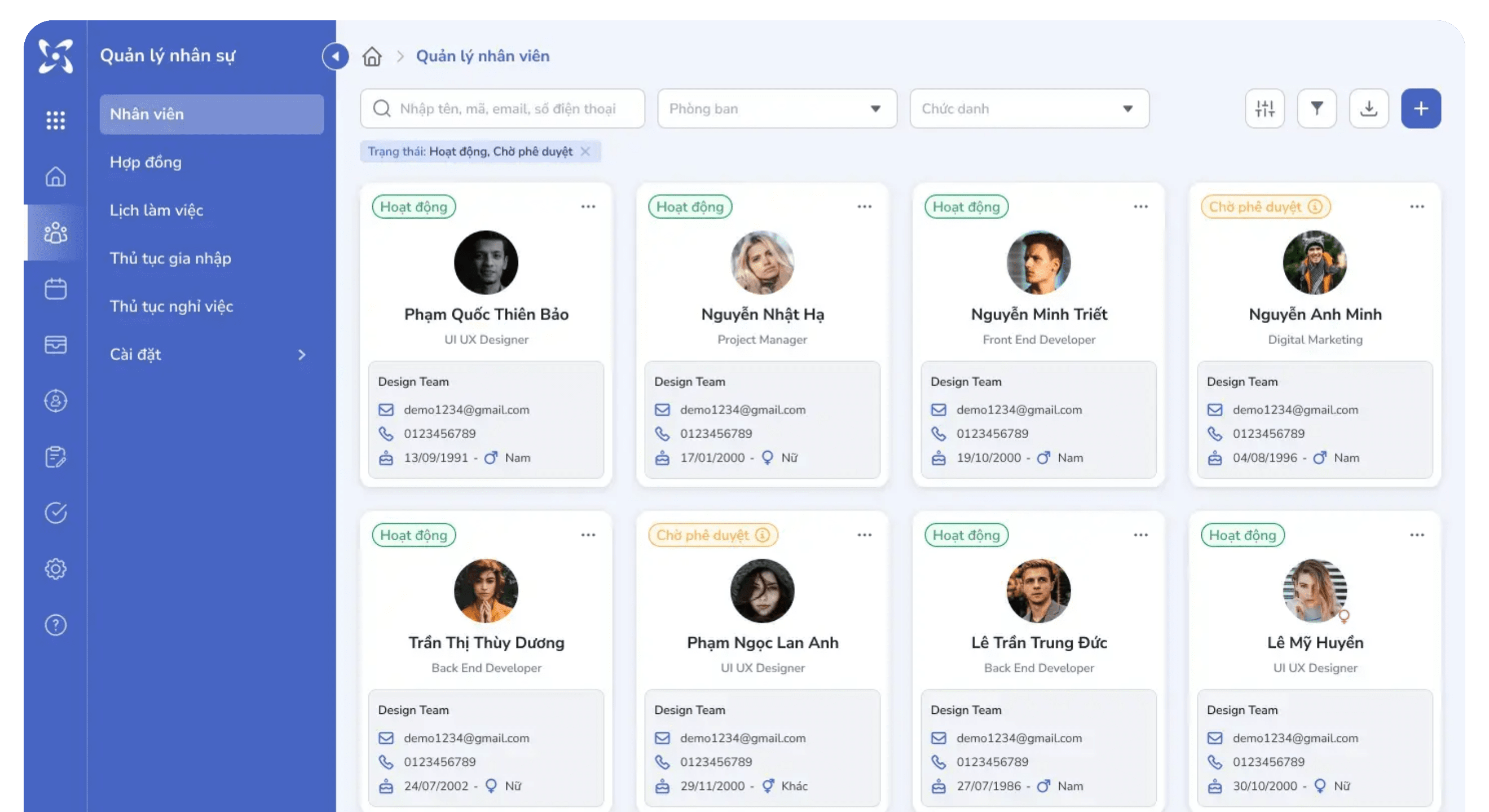Remove the Trạng thái filter chip
Screen dimensions: 1489x812
click(585, 152)
